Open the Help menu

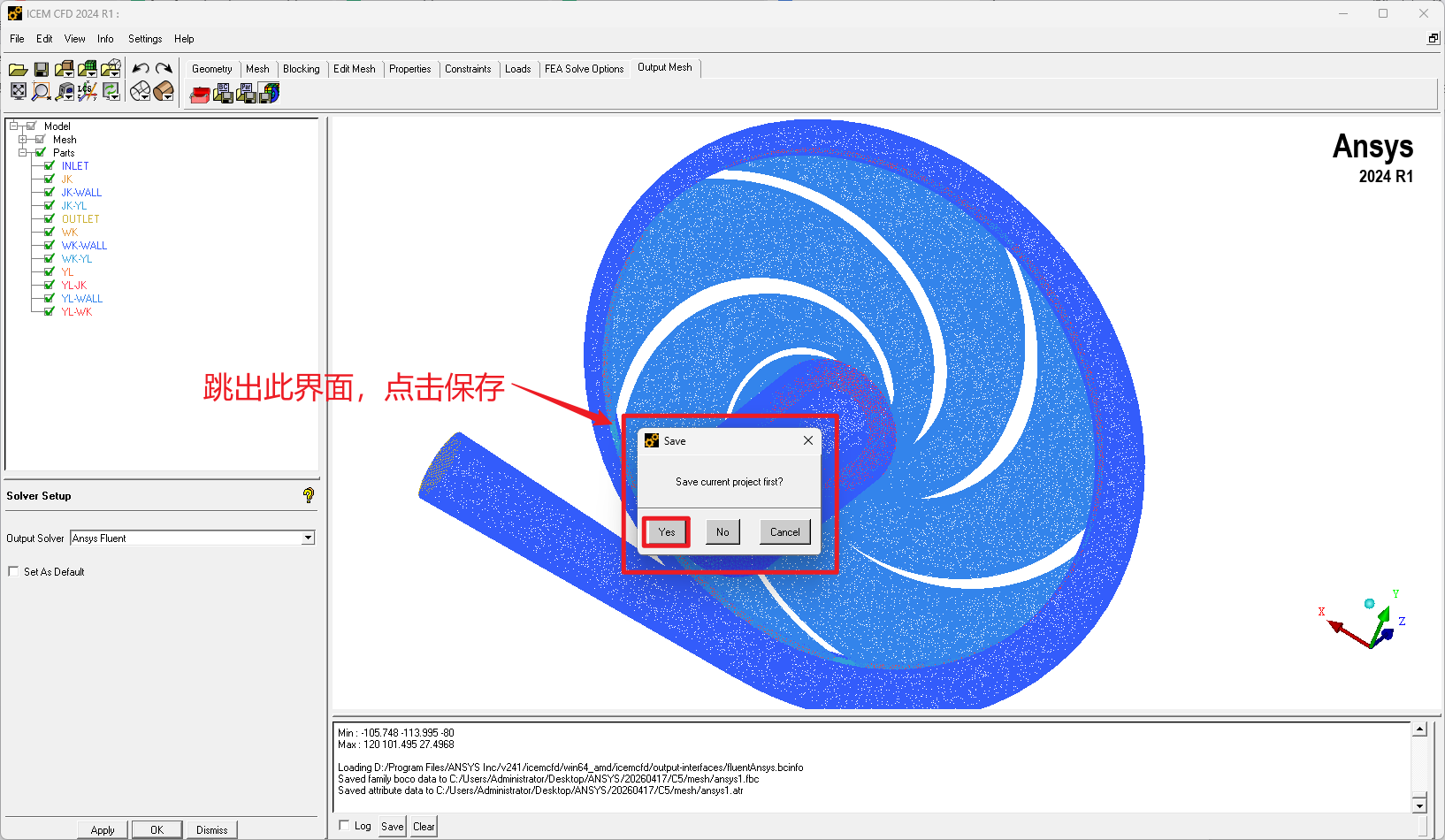(x=184, y=39)
